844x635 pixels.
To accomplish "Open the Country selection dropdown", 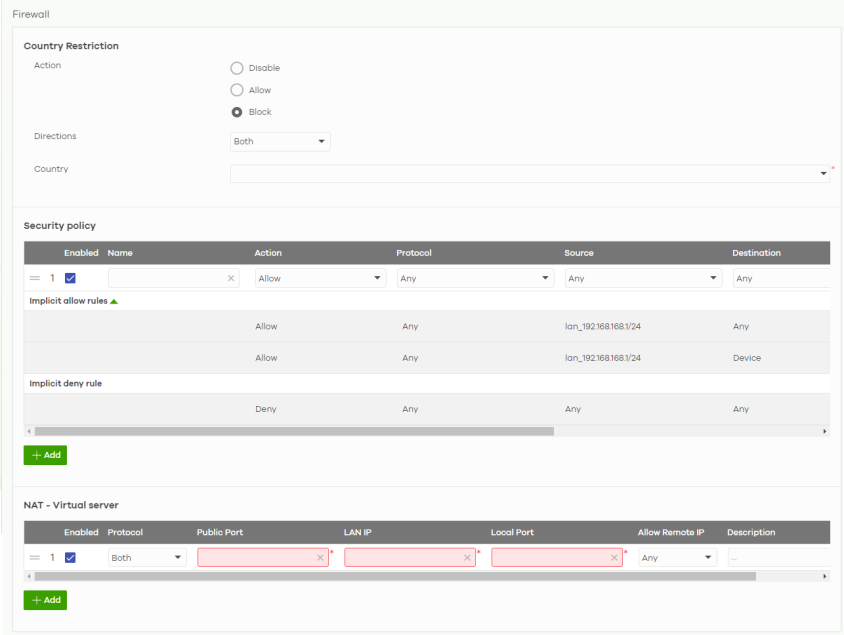I will (530, 174).
